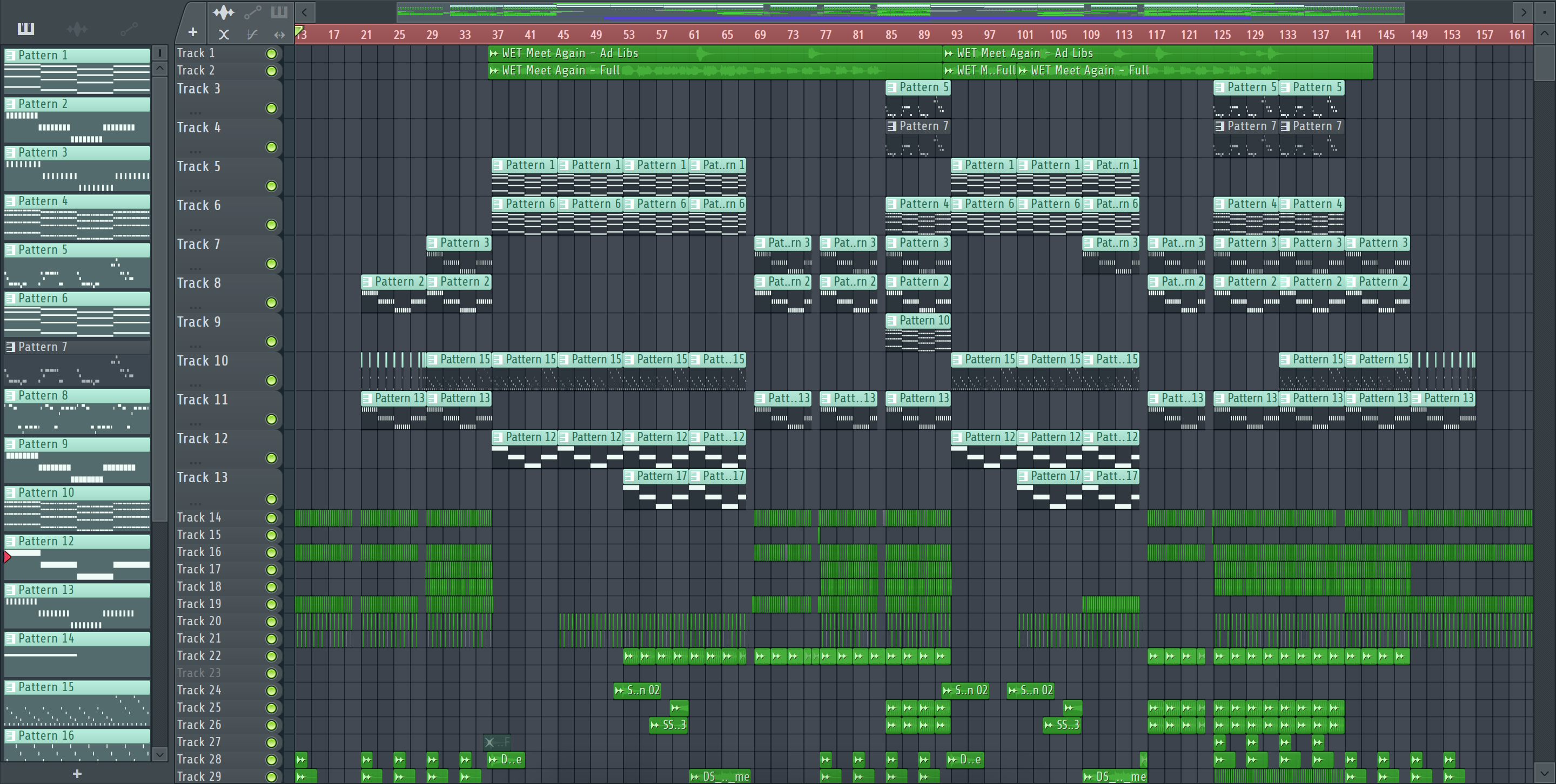Screen dimensions: 1556x784
Task: Open menu of first WET Meet Again Ad Libs clip
Action: [494, 53]
